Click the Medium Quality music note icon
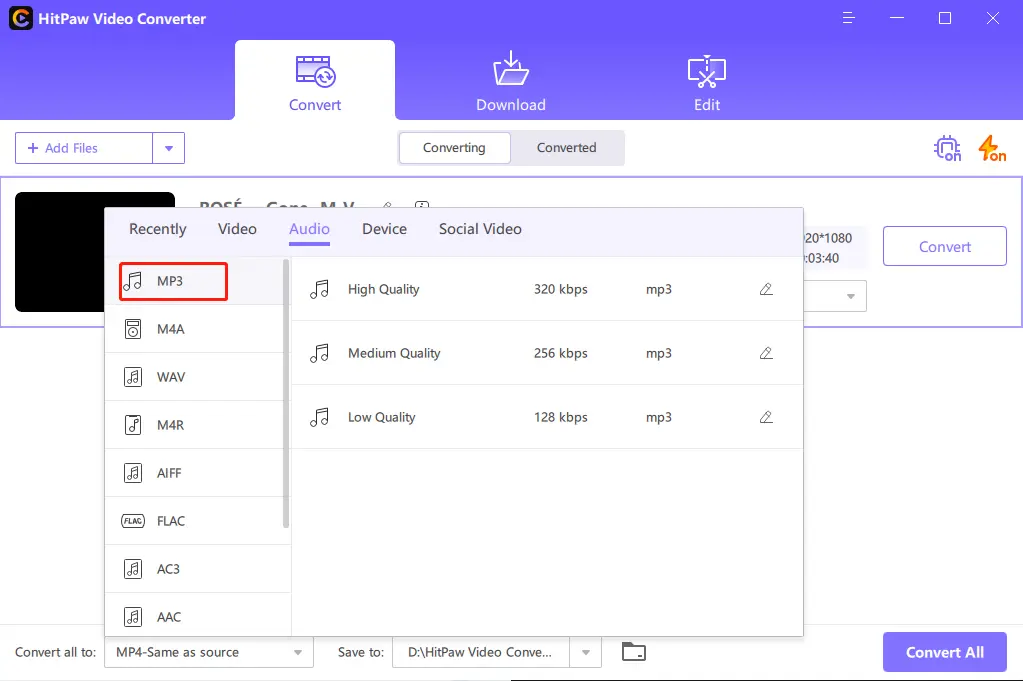1023x681 pixels. (320, 353)
